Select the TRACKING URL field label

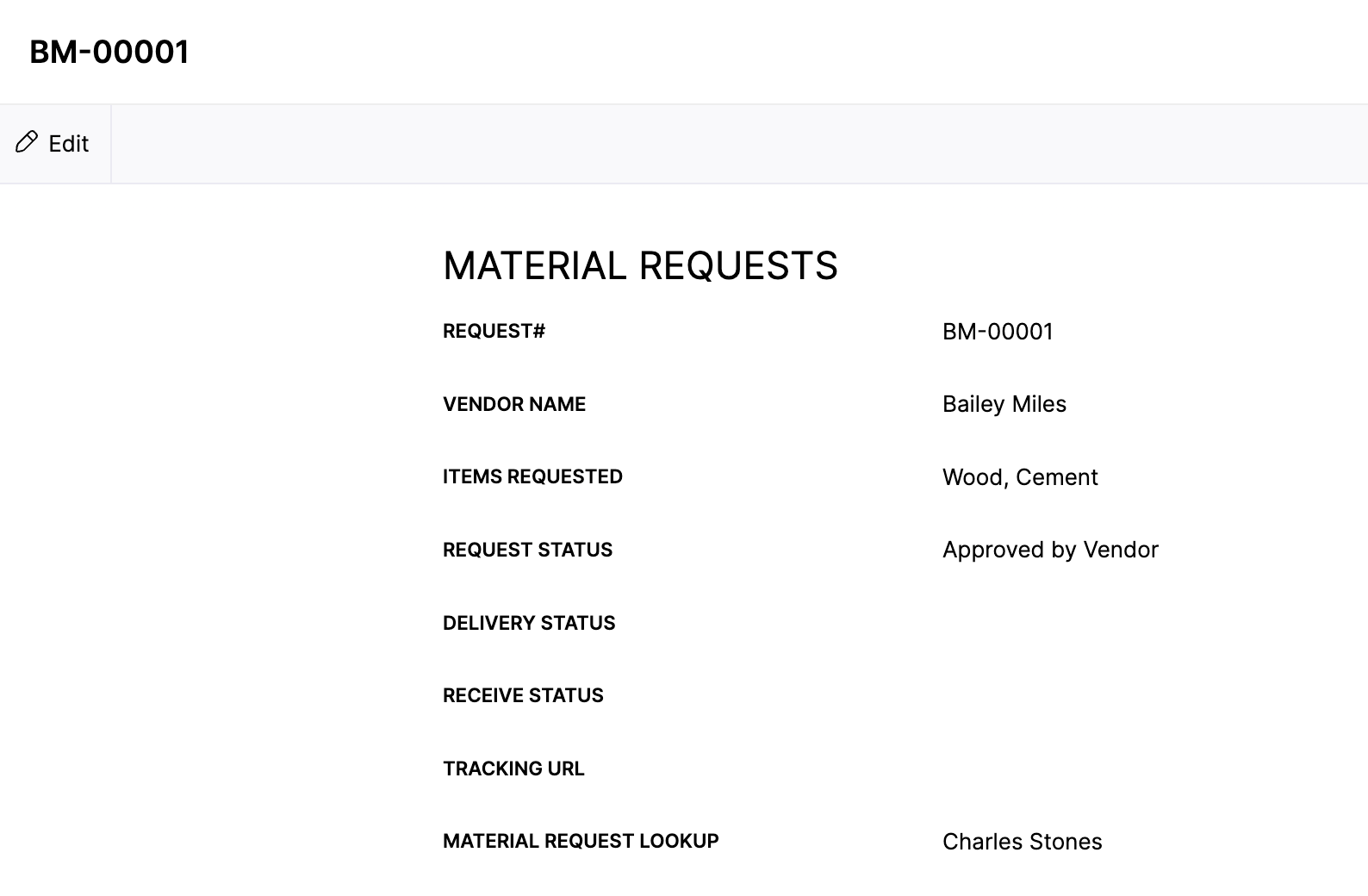click(513, 768)
